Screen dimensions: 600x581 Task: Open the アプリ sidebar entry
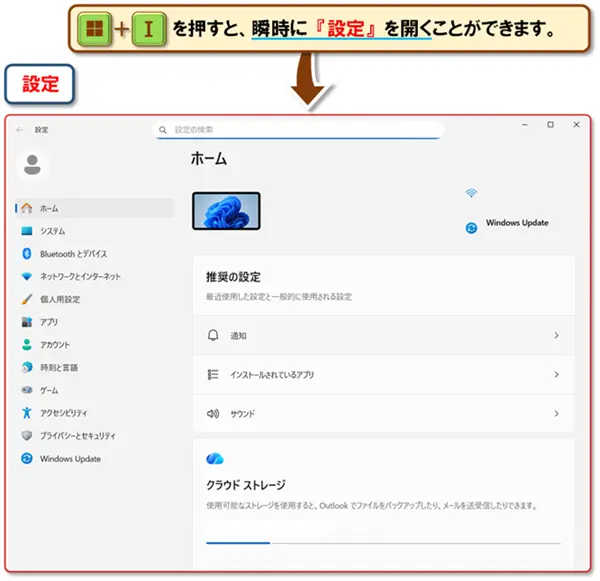pyautogui.click(x=95, y=322)
